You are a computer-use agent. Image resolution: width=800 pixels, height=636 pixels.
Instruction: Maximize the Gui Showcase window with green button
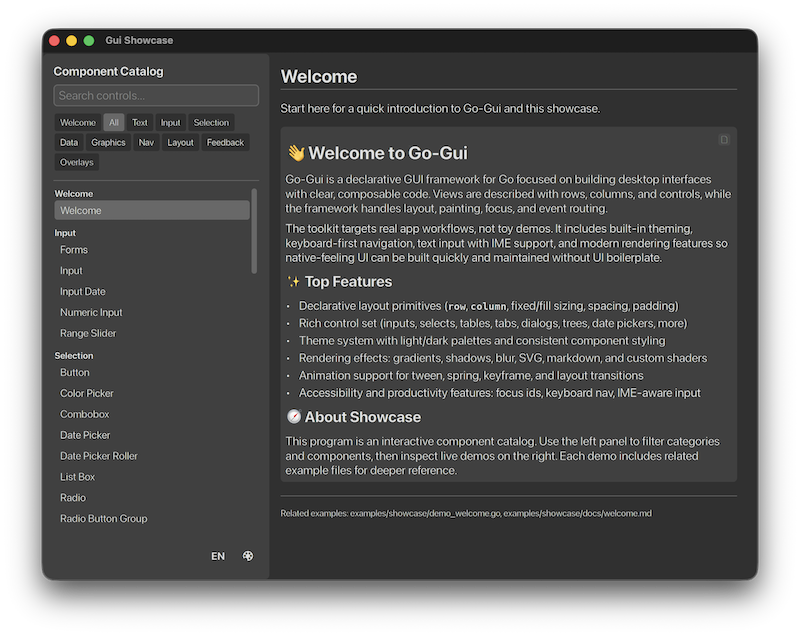point(89,40)
